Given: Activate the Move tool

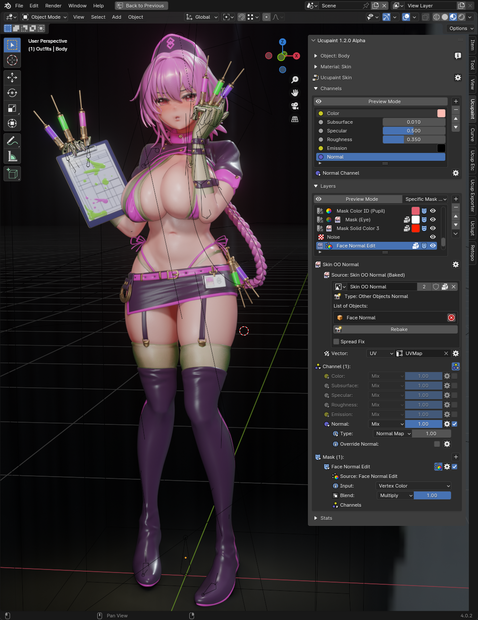Looking at the screenshot, I should pos(12,78).
